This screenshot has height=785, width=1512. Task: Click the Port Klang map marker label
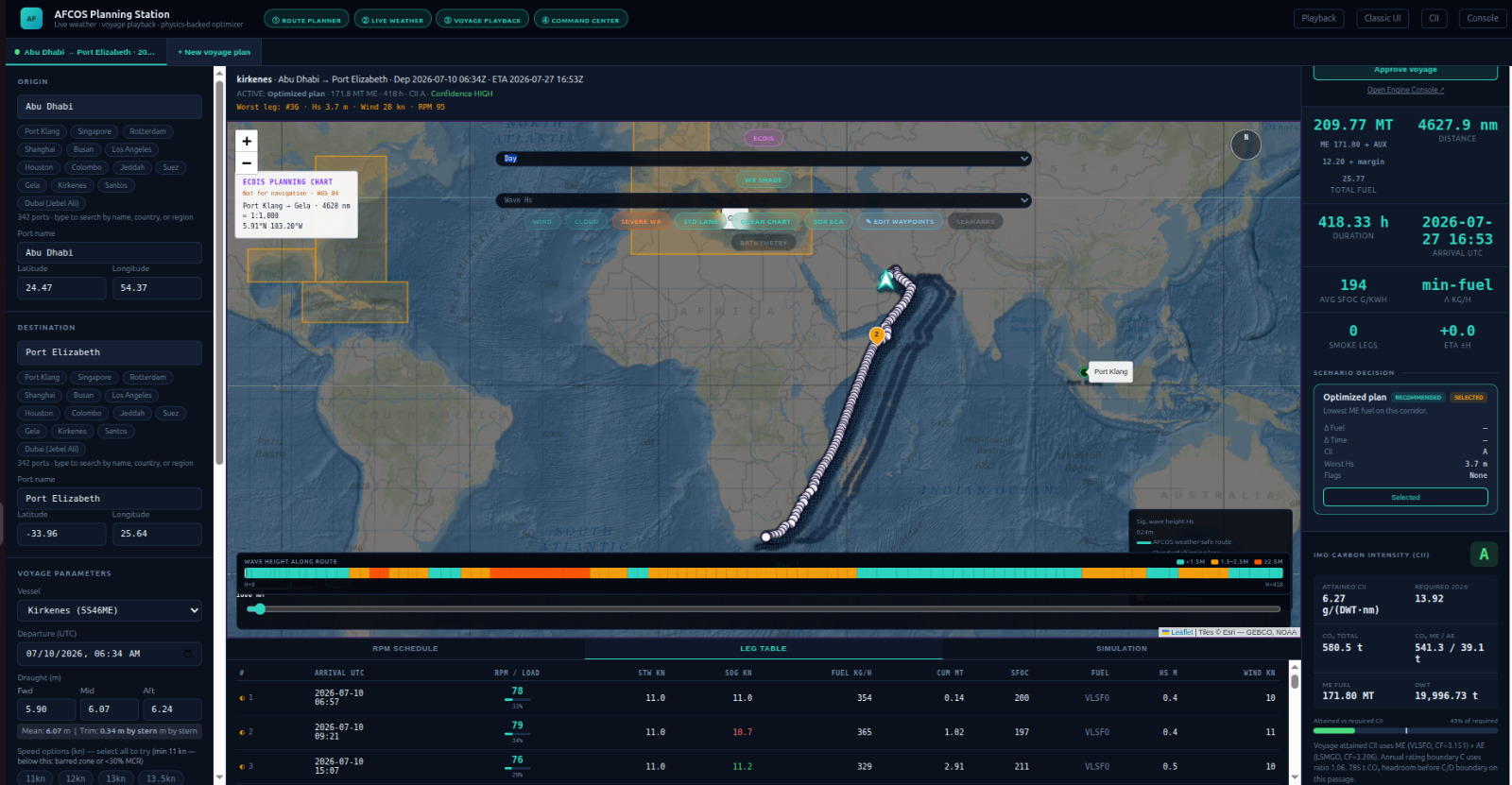(1111, 371)
